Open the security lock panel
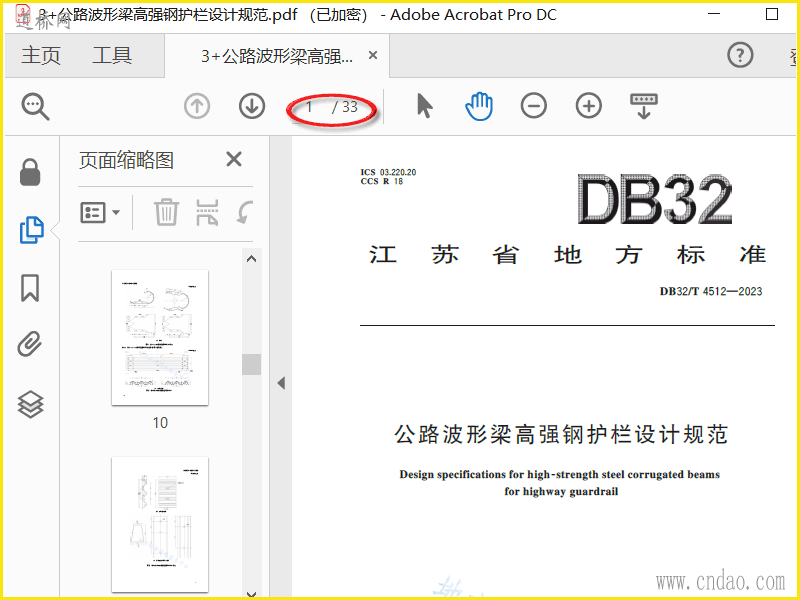The image size is (800, 600). 30,172
